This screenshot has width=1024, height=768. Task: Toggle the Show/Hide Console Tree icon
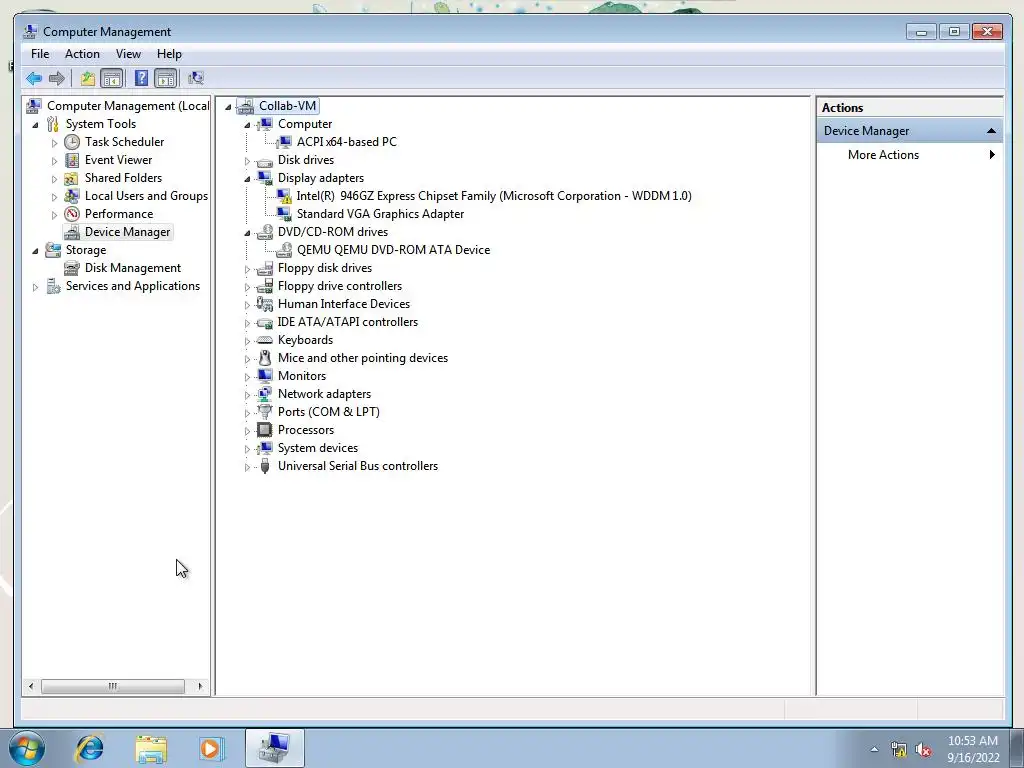[112, 79]
